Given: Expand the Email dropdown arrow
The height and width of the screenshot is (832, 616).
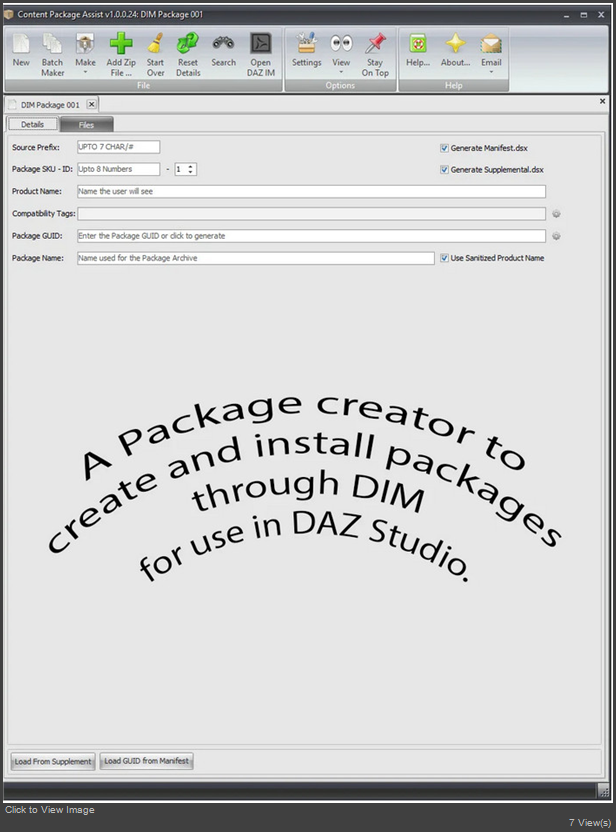Looking at the screenshot, I should [x=491, y=72].
